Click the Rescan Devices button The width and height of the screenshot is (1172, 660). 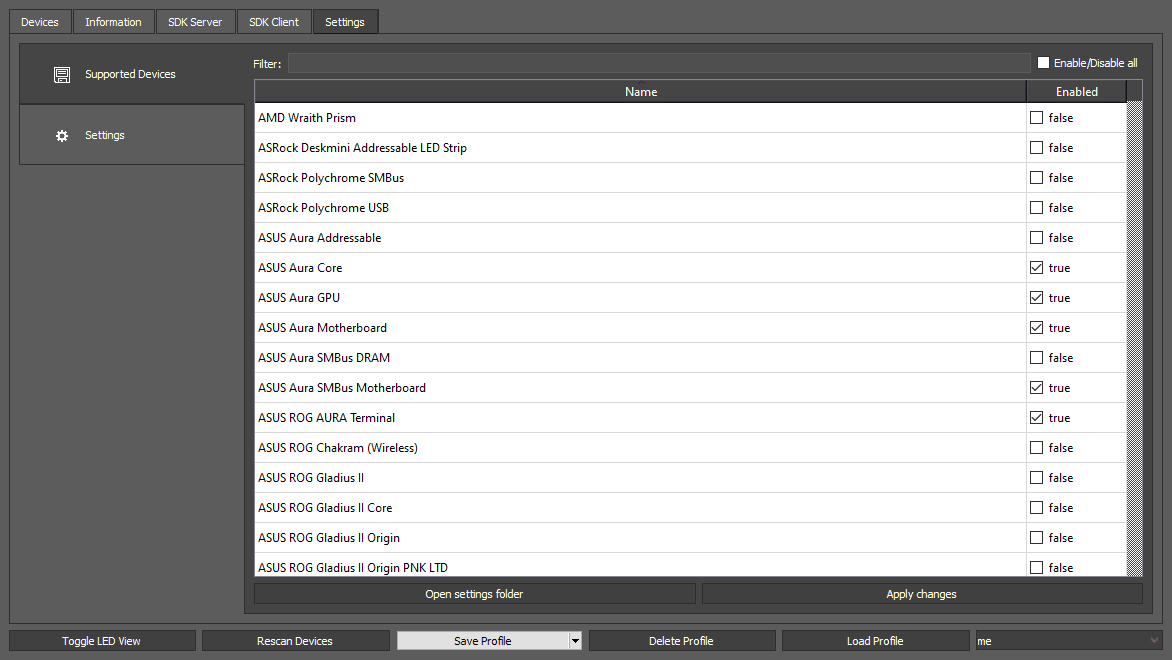tap(295, 641)
